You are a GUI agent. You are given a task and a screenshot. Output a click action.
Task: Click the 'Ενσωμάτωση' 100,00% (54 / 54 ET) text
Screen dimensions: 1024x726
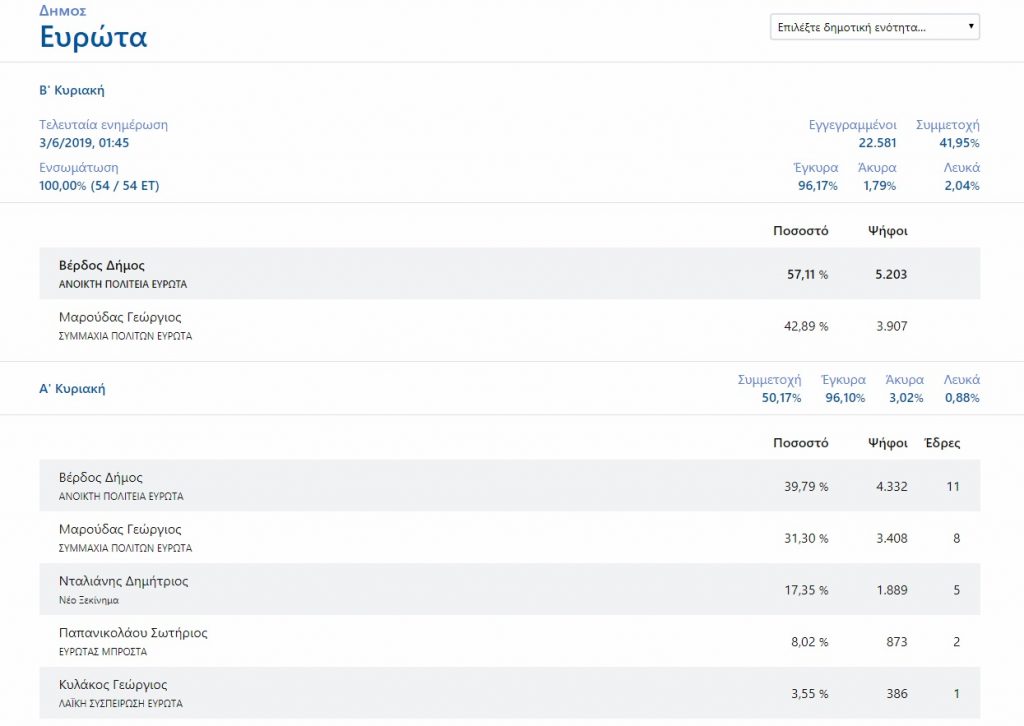[x=99, y=186]
